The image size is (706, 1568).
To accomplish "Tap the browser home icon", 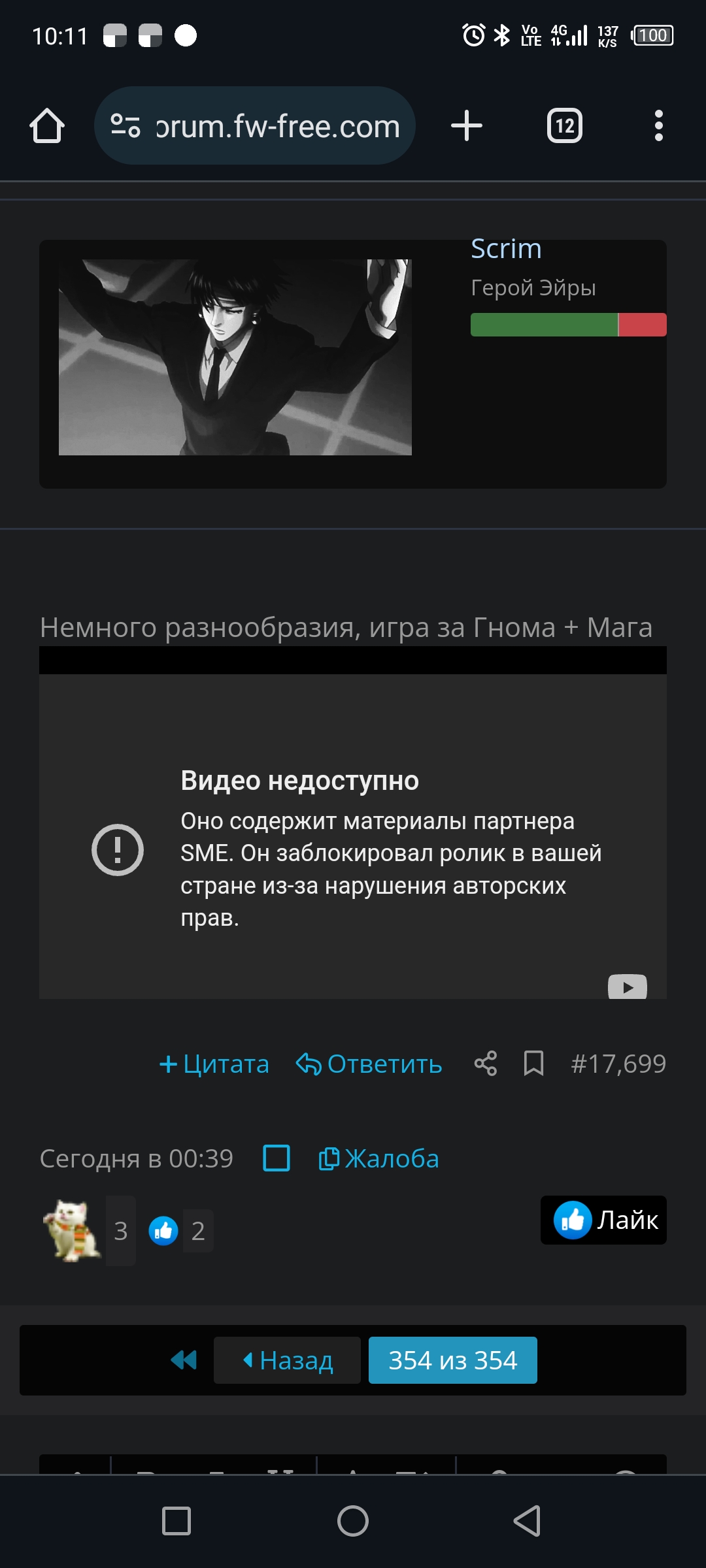I will [x=47, y=125].
